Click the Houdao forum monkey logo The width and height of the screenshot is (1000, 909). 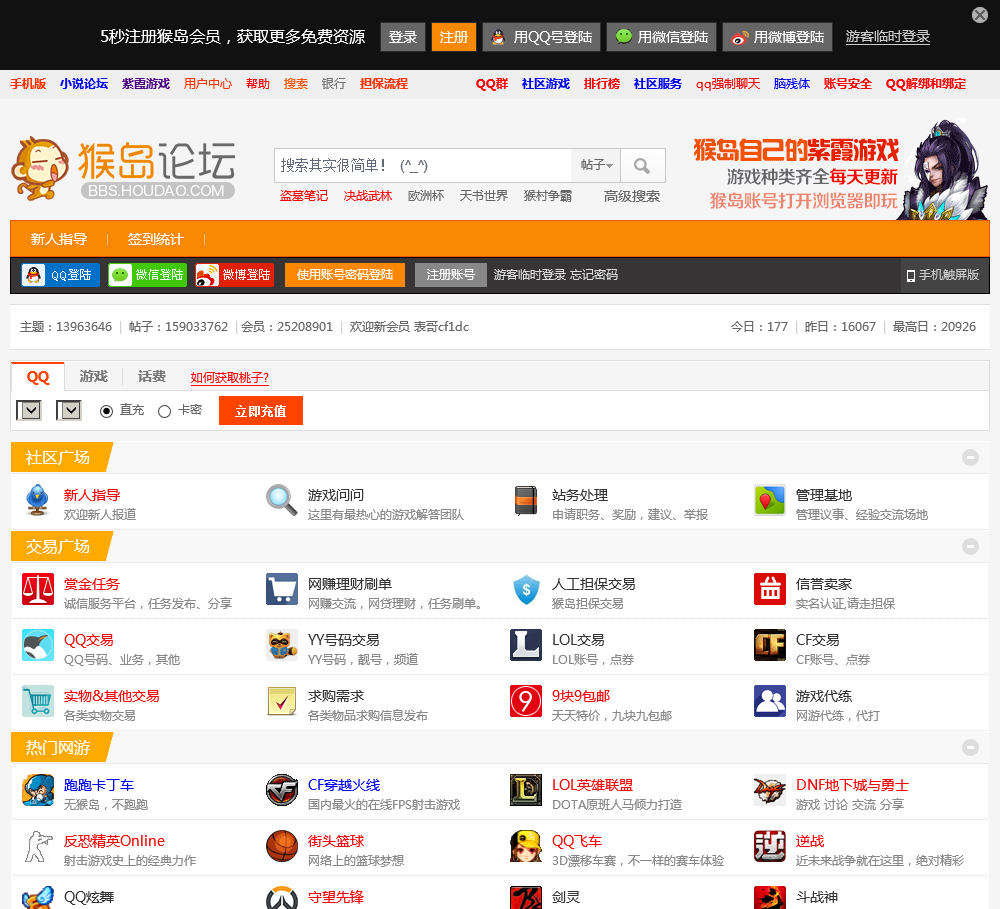pyautogui.click(x=123, y=168)
